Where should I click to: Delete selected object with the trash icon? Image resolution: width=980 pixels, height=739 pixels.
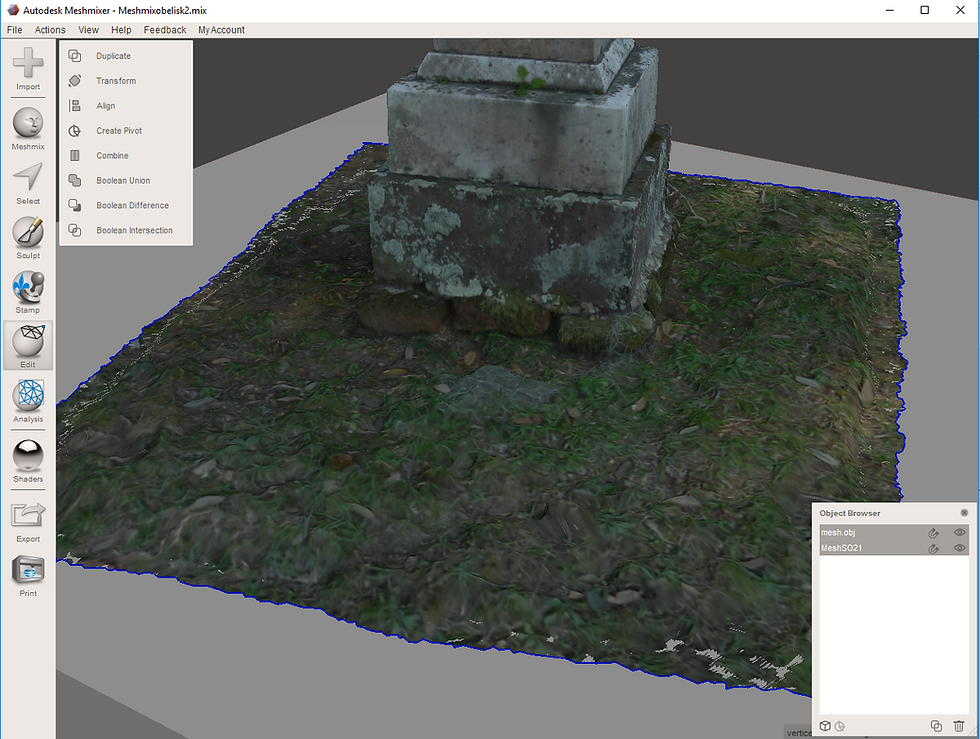point(959,726)
